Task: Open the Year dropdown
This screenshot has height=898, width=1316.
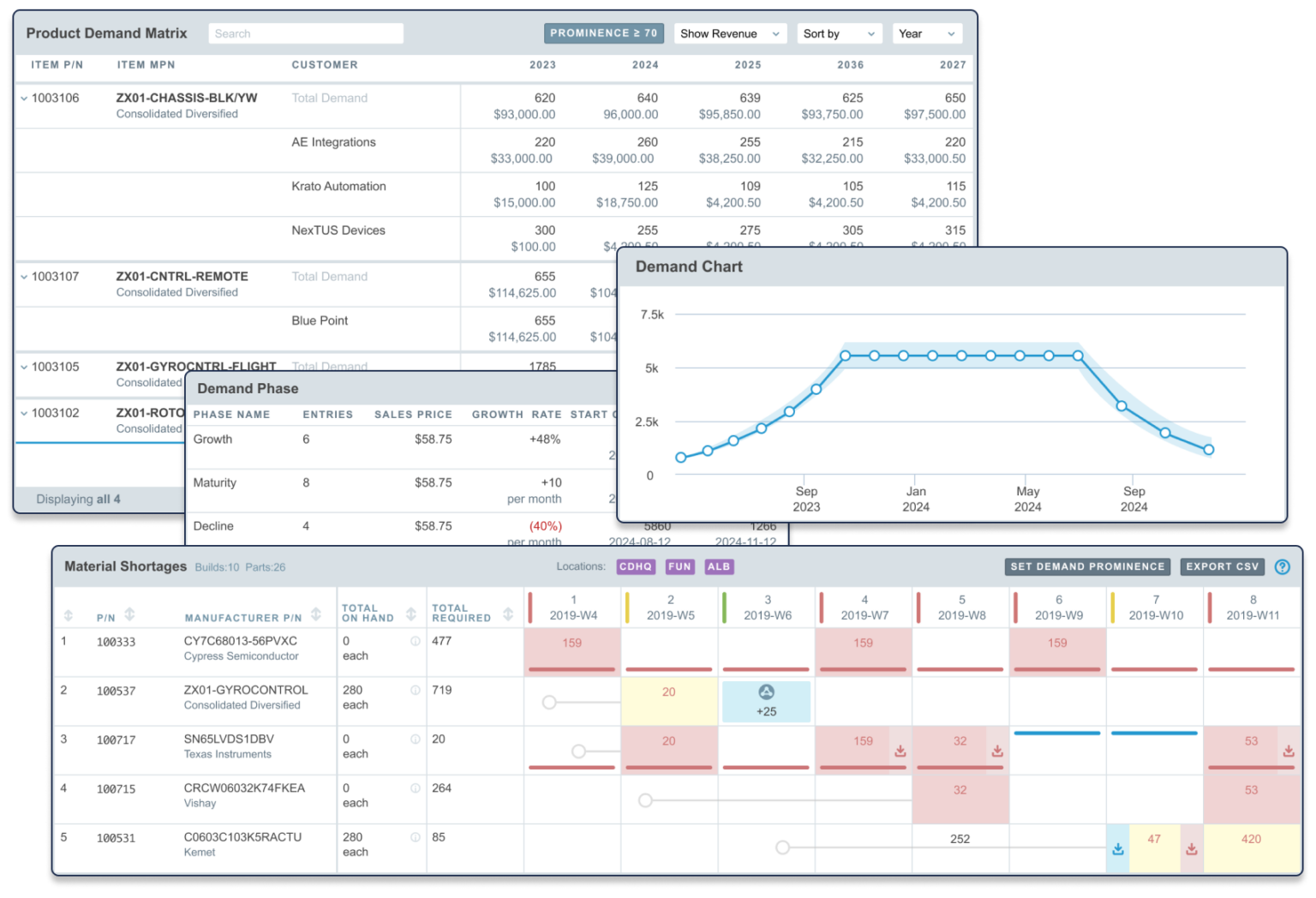Action: coord(927,33)
